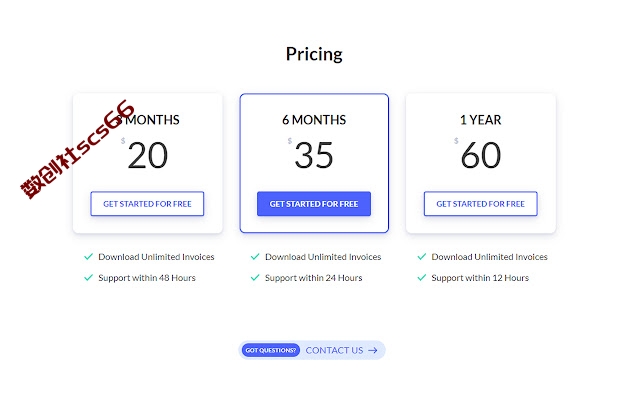Image resolution: width=640 pixels, height=400 pixels.
Task: Click the arrow icon beside Contact Us
Action: click(373, 350)
